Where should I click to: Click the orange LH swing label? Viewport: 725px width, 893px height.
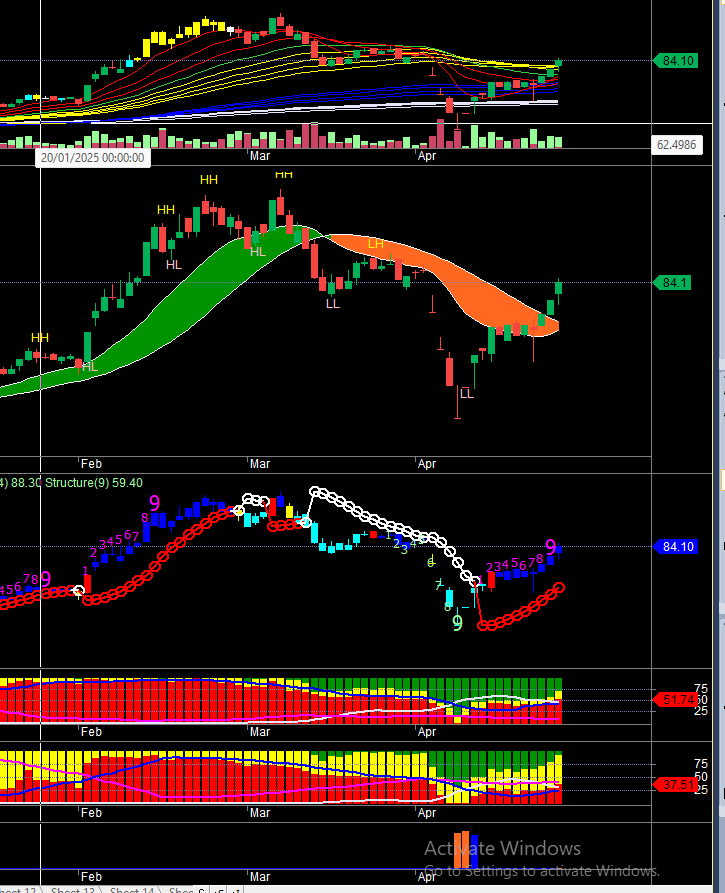tap(376, 244)
